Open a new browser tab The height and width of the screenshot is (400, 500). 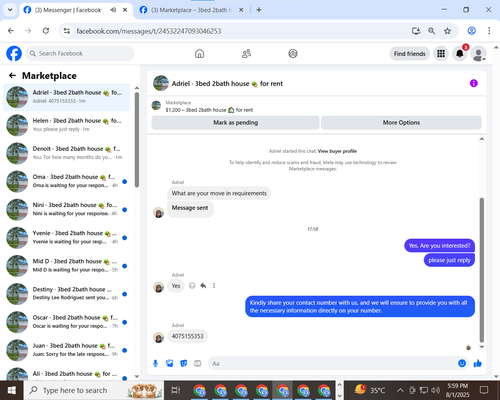(259, 10)
